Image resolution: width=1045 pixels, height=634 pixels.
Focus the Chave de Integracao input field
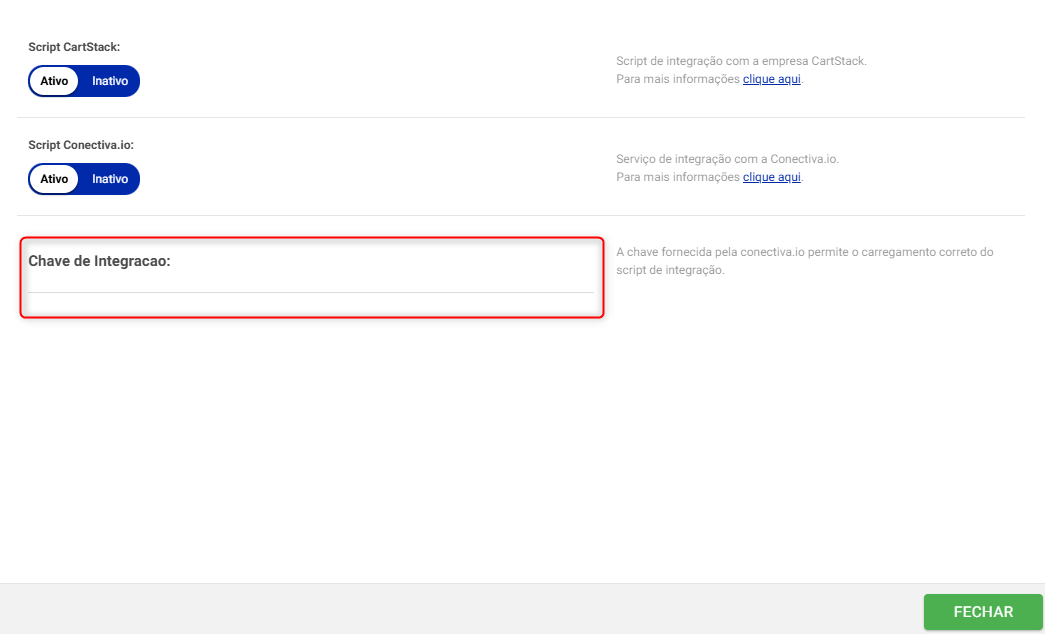click(310, 283)
